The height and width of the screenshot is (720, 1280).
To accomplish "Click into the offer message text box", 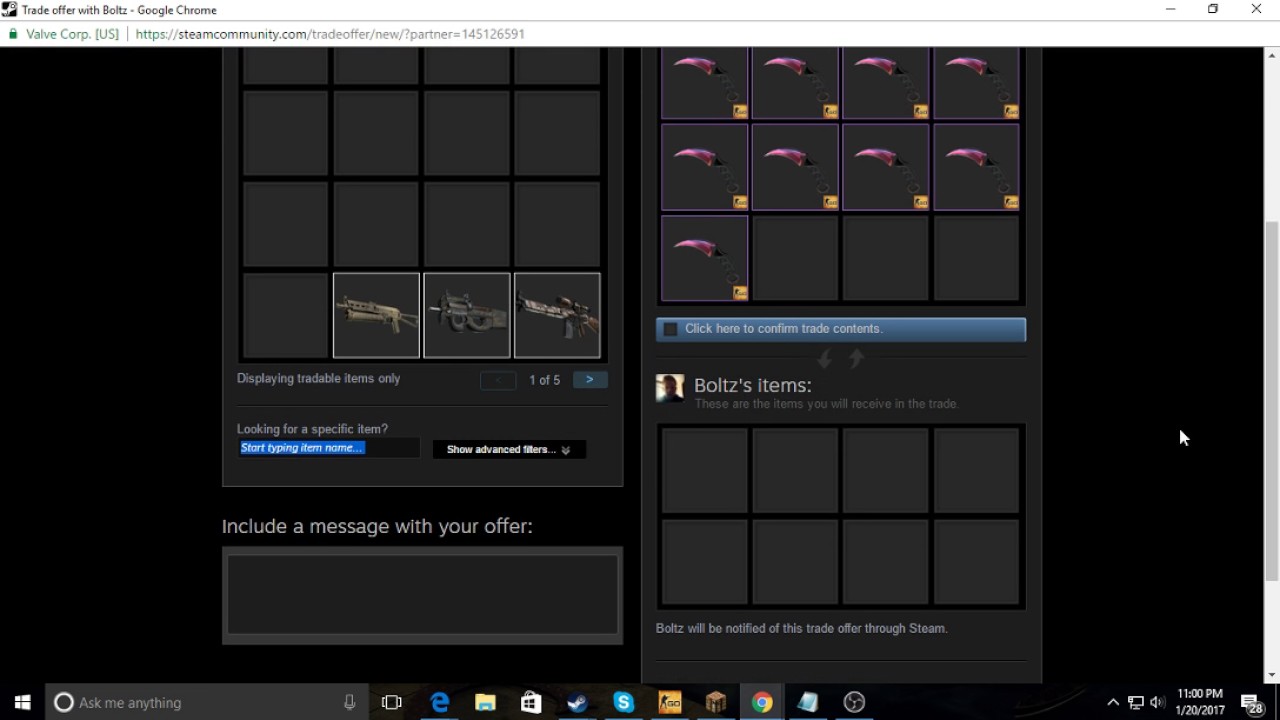I will [422, 594].
